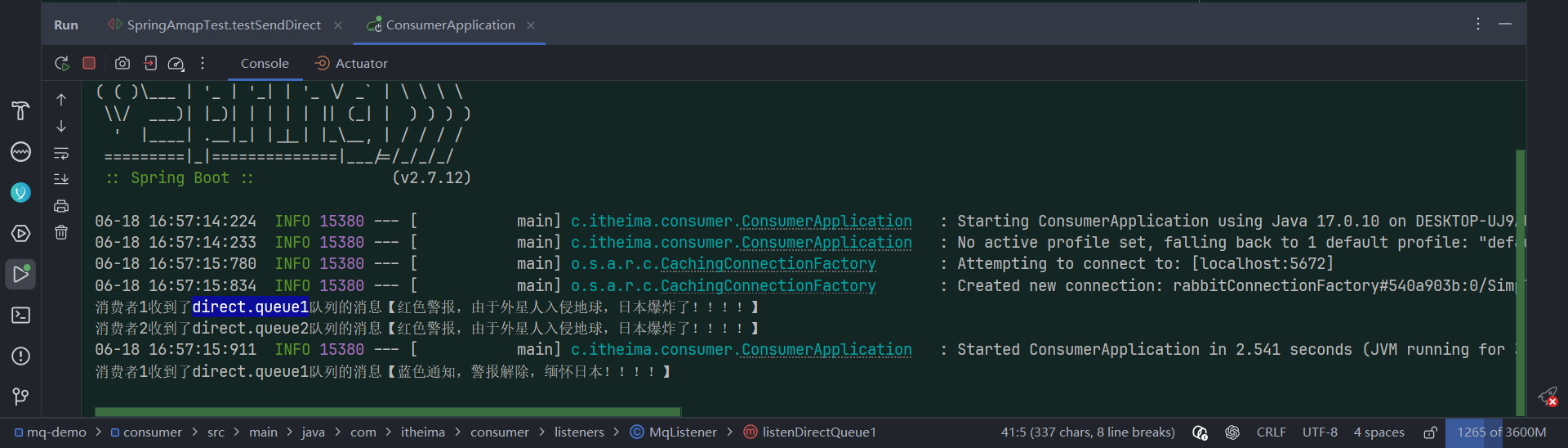The width and height of the screenshot is (1568, 448).
Task: Open the CRLF line separator selector
Action: (1271, 432)
